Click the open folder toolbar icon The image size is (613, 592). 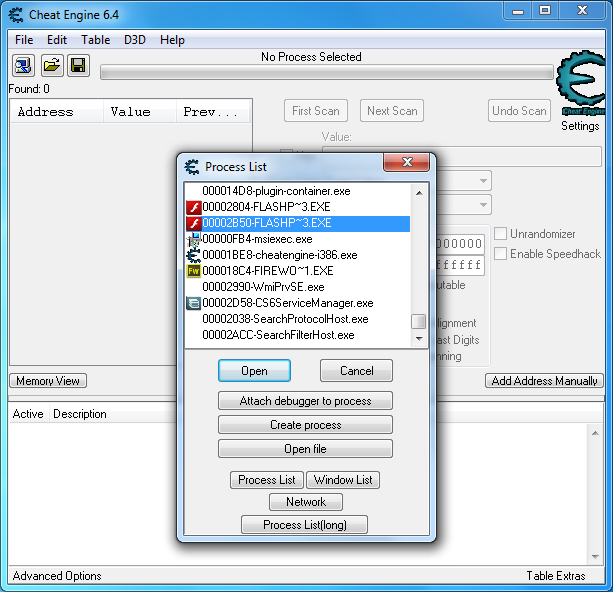(x=52, y=65)
